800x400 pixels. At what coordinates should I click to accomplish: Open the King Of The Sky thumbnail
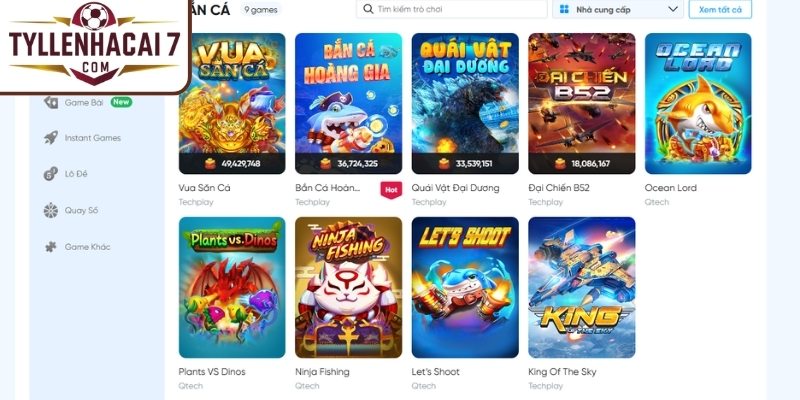(582, 287)
